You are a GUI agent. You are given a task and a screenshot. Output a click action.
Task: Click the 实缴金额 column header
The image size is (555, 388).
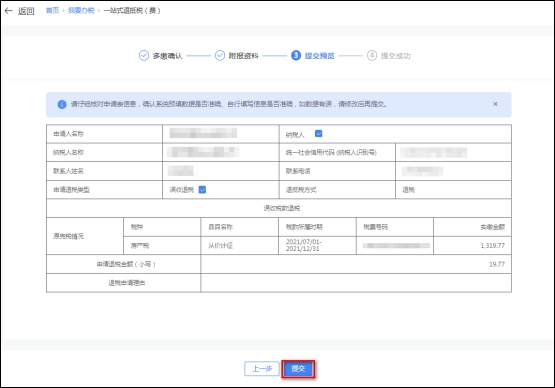(473, 227)
